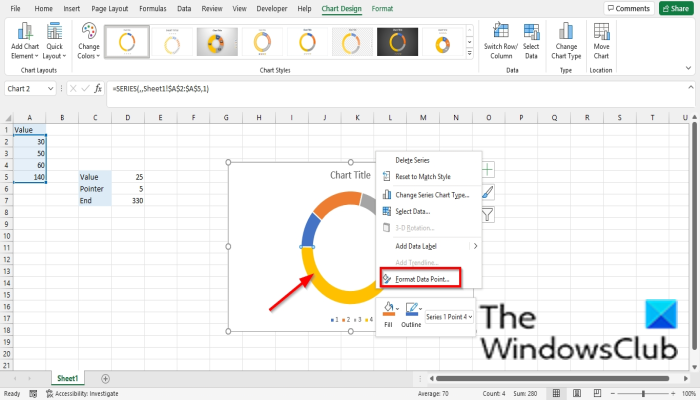Open Change Colors palette

(89, 41)
